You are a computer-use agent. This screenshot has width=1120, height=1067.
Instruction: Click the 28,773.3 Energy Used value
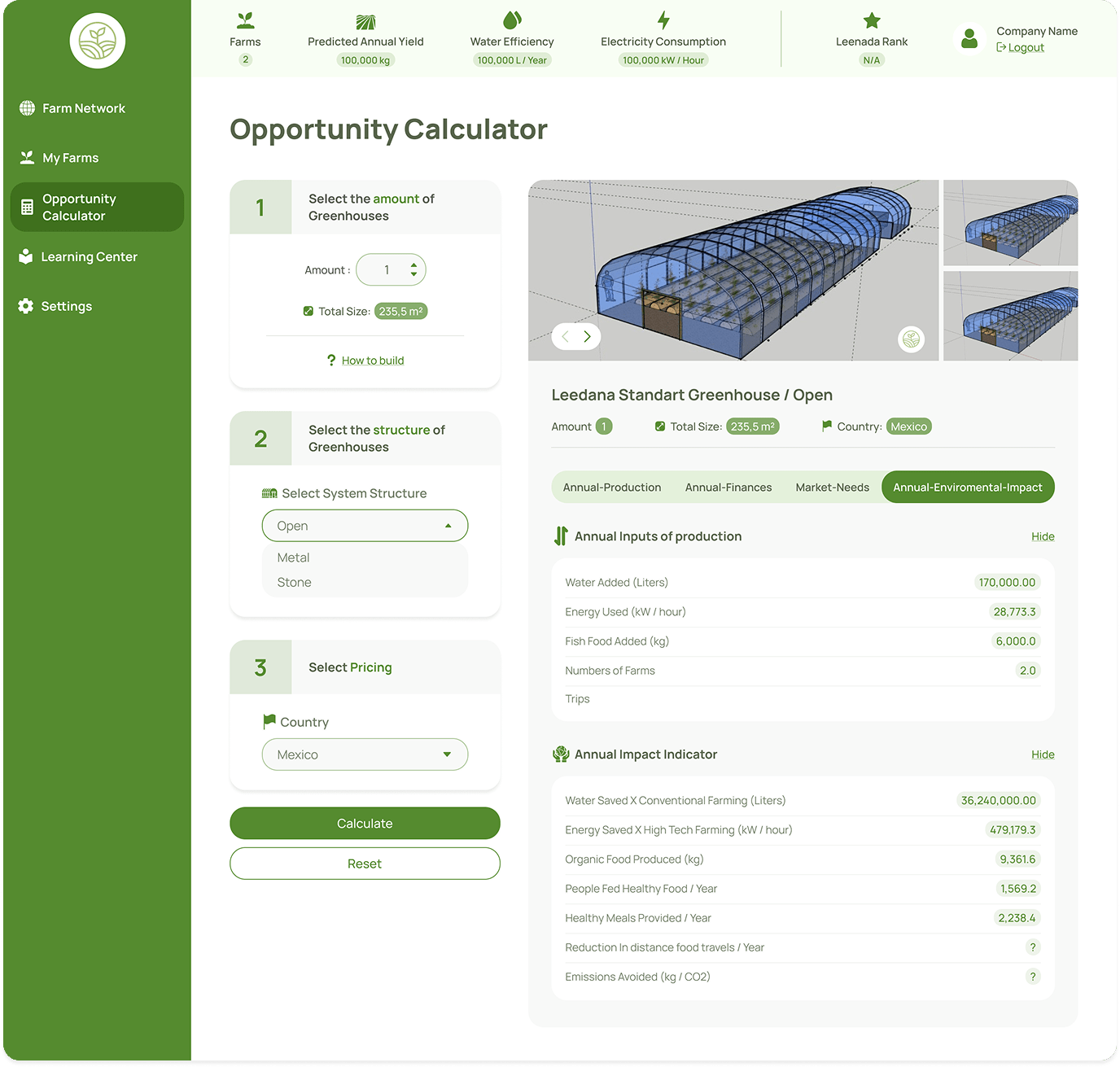click(1014, 611)
